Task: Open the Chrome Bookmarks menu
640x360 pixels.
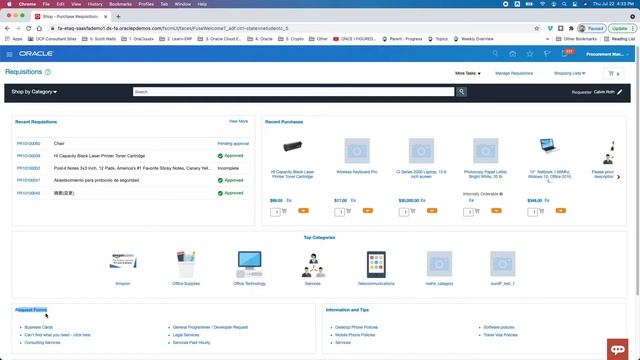Action: [x=120, y=4]
